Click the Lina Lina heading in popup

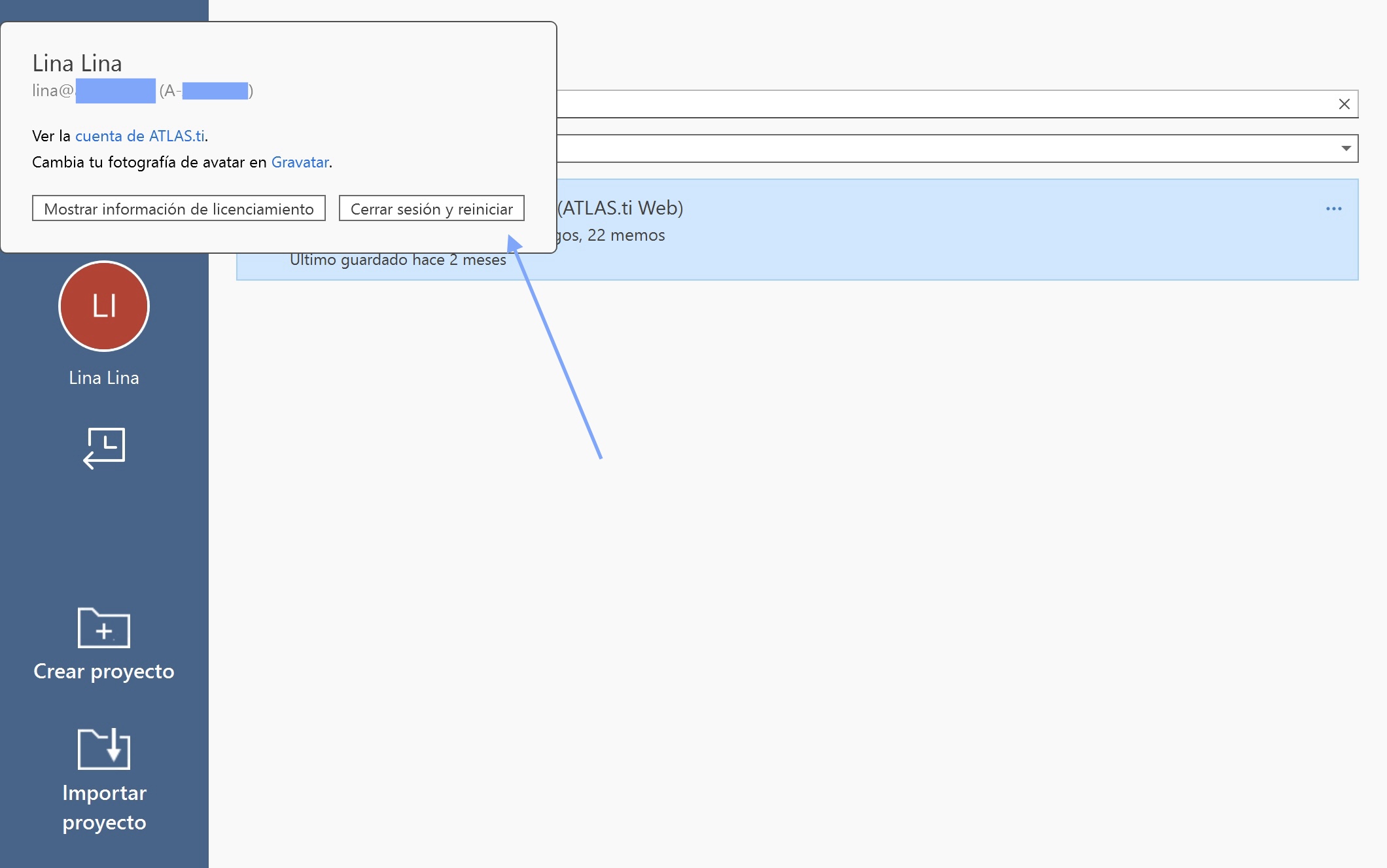click(x=77, y=63)
